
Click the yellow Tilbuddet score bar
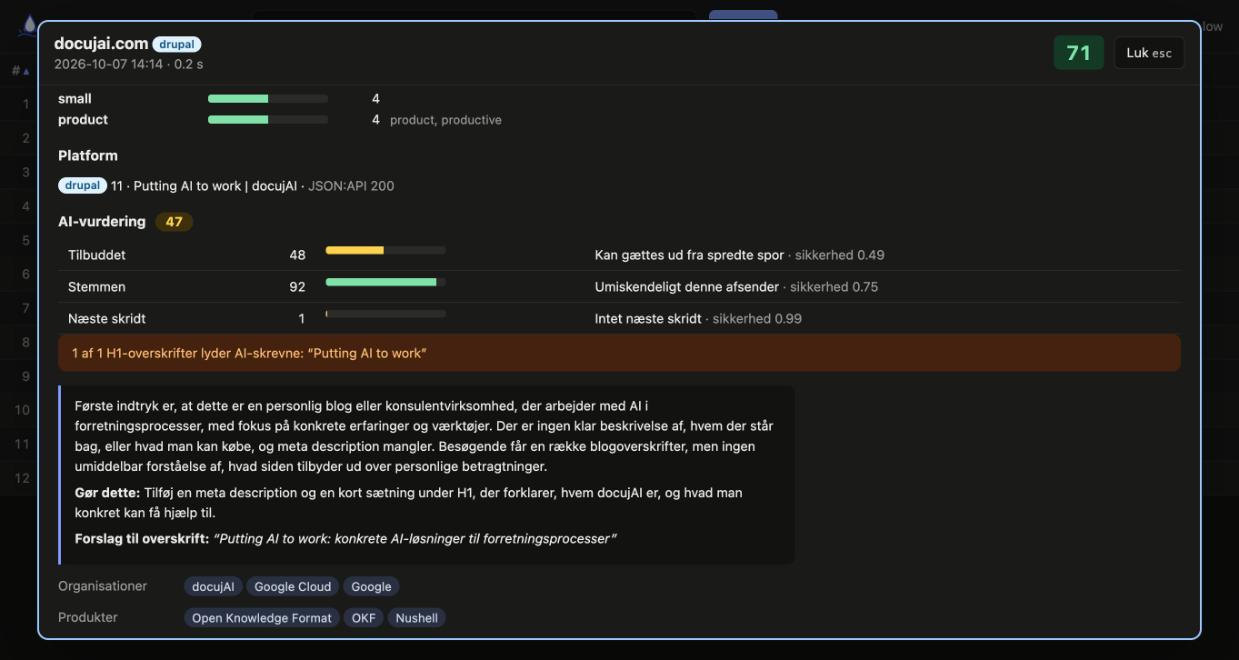coord(386,250)
